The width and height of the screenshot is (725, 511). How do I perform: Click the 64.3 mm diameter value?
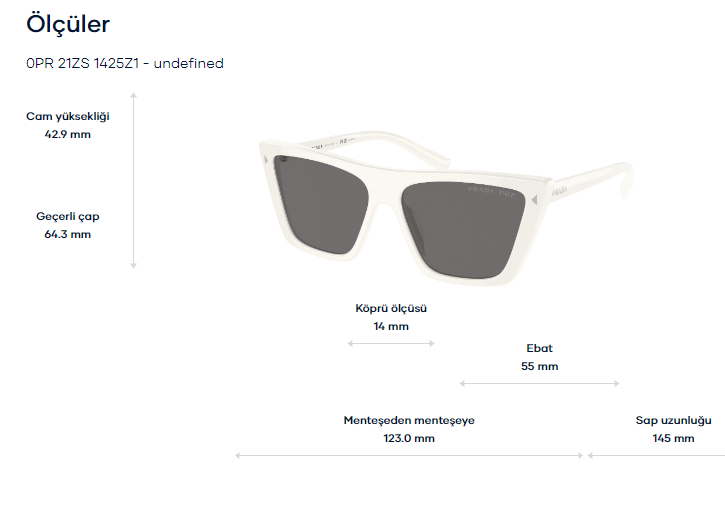point(68,234)
